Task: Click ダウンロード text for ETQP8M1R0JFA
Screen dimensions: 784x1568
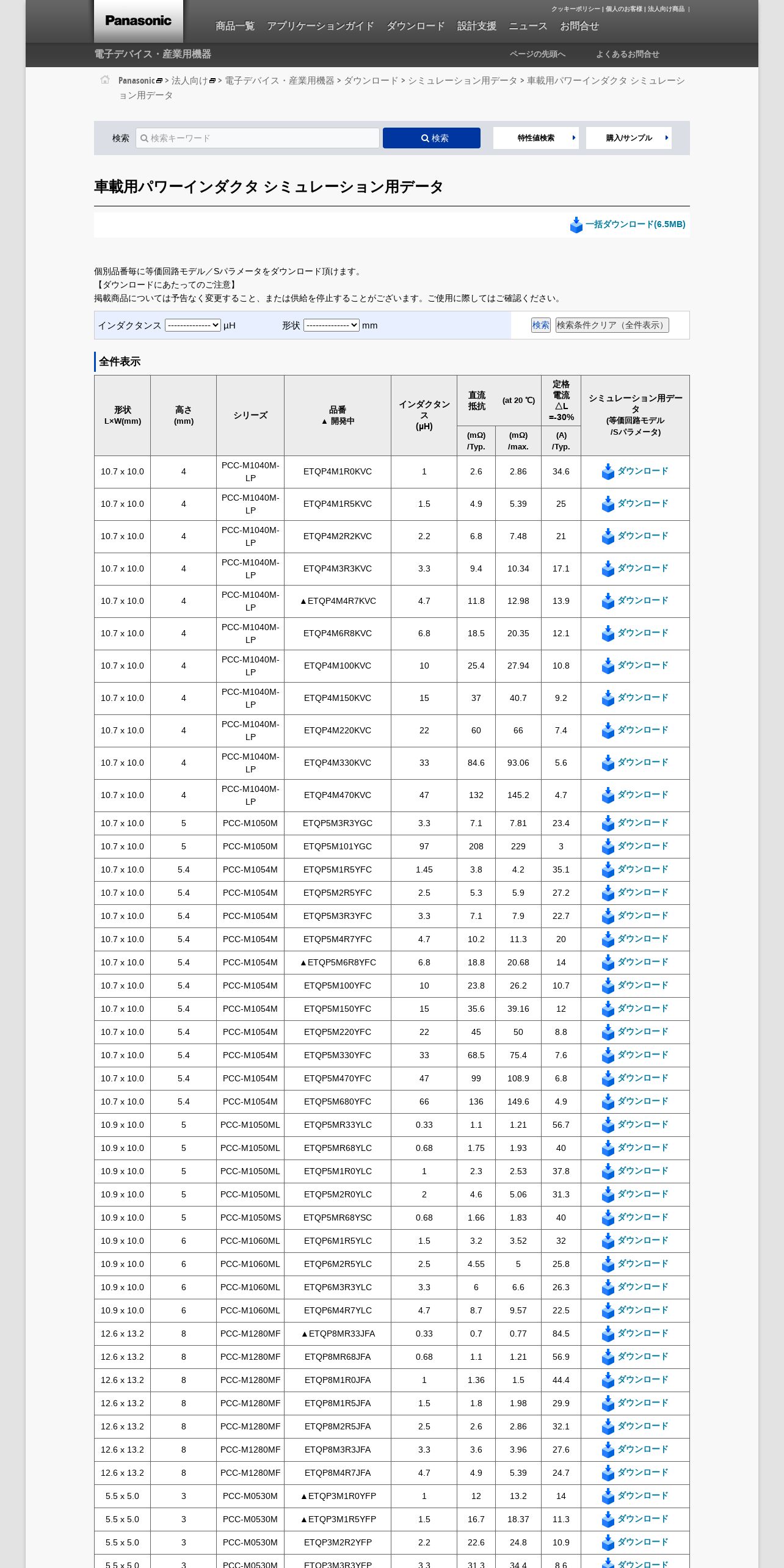Action: (x=642, y=1380)
